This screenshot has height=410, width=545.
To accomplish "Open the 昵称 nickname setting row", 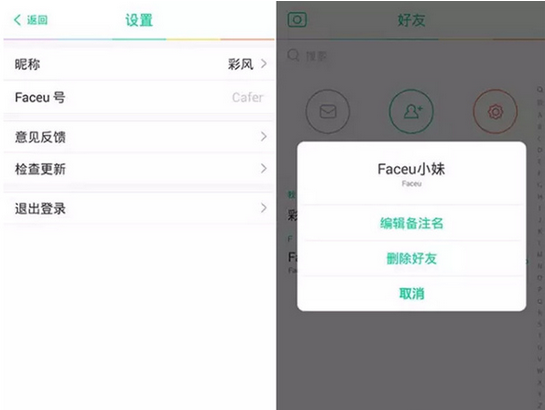I will pyautogui.click(x=139, y=64).
